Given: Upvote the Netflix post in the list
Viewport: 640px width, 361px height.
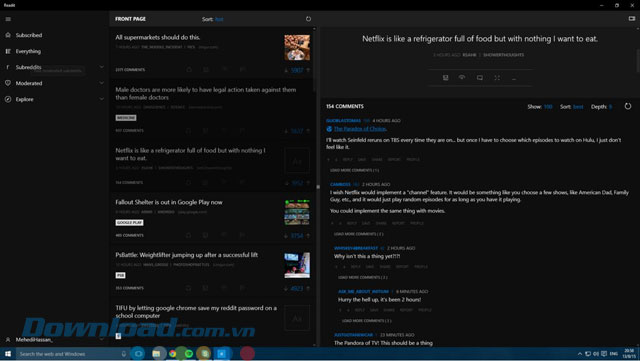Looking at the screenshot, I should tap(308, 183).
